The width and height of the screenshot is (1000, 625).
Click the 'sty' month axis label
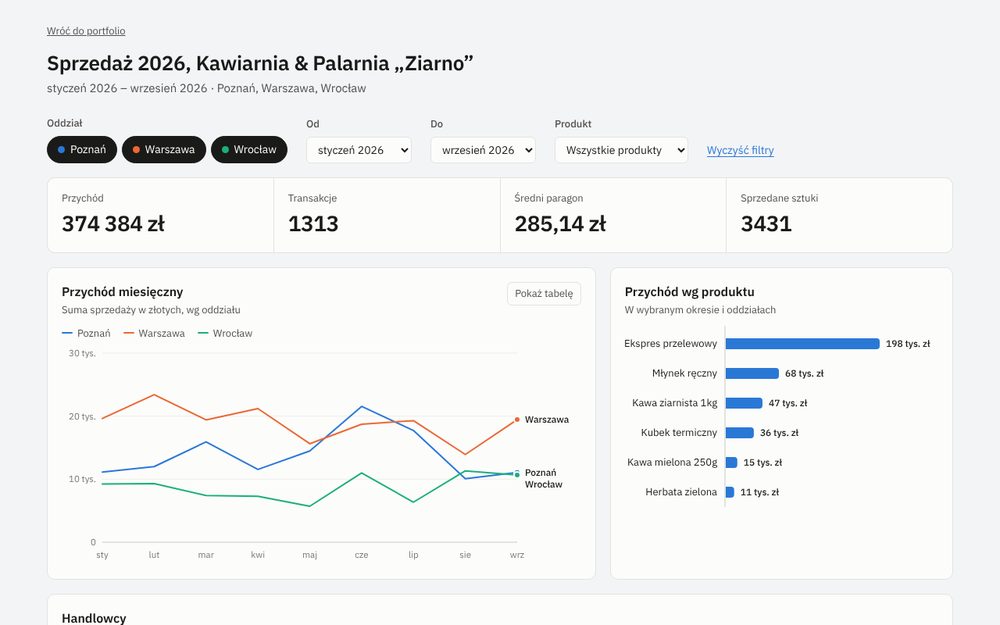[102, 555]
